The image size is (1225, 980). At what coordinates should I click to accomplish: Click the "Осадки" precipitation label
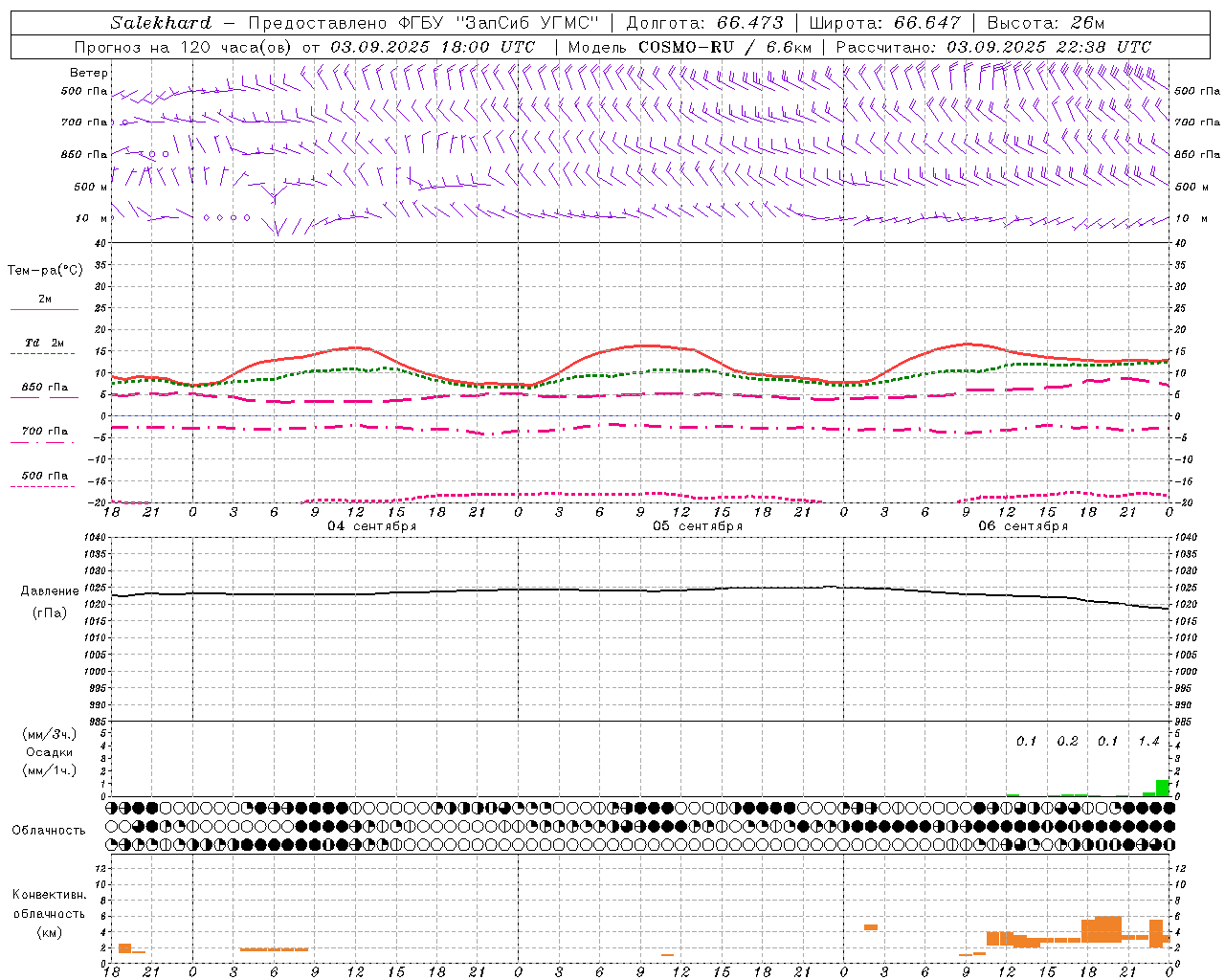tap(49, 752)
